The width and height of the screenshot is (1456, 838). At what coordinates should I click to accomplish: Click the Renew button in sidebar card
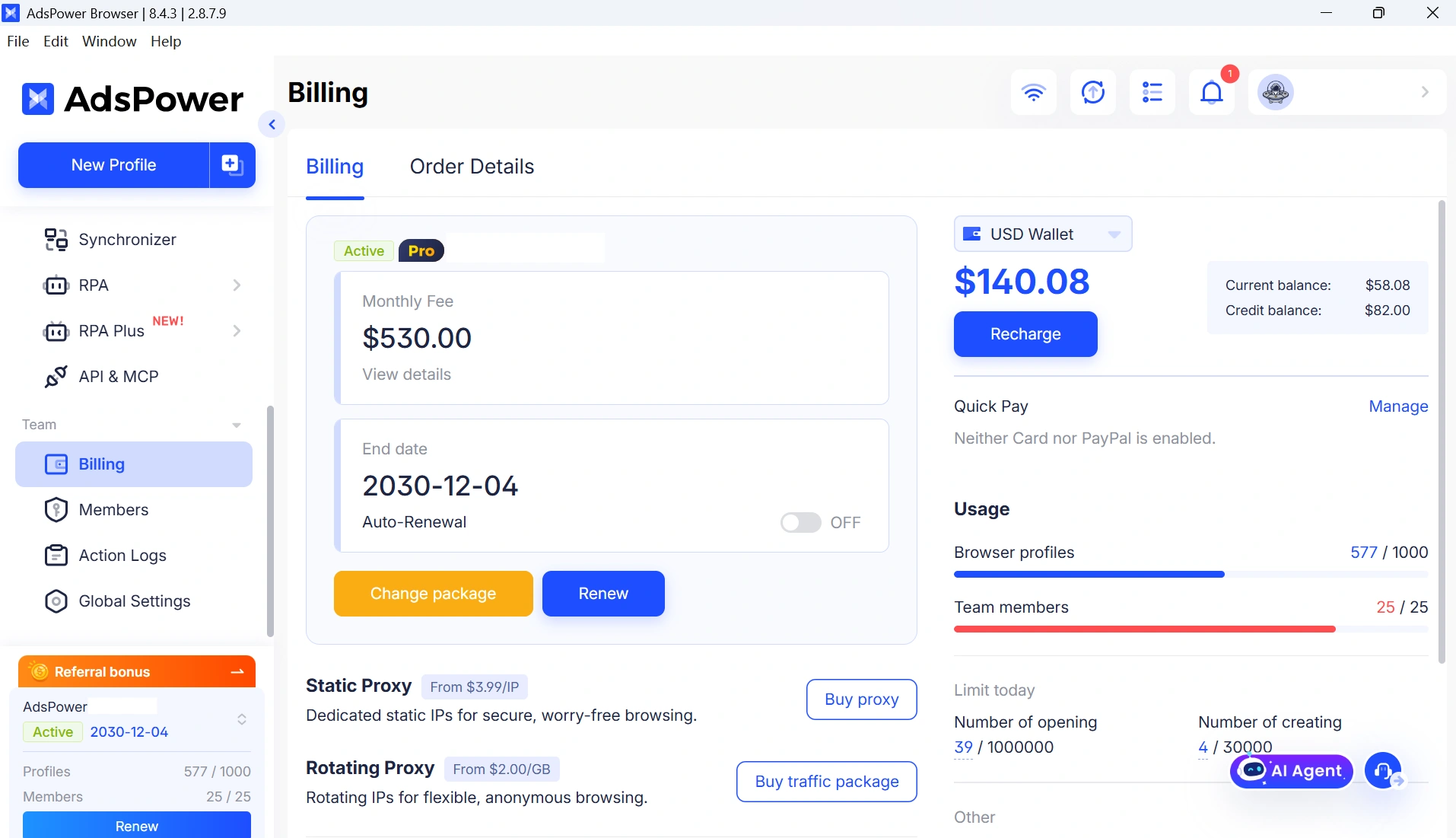137,825
